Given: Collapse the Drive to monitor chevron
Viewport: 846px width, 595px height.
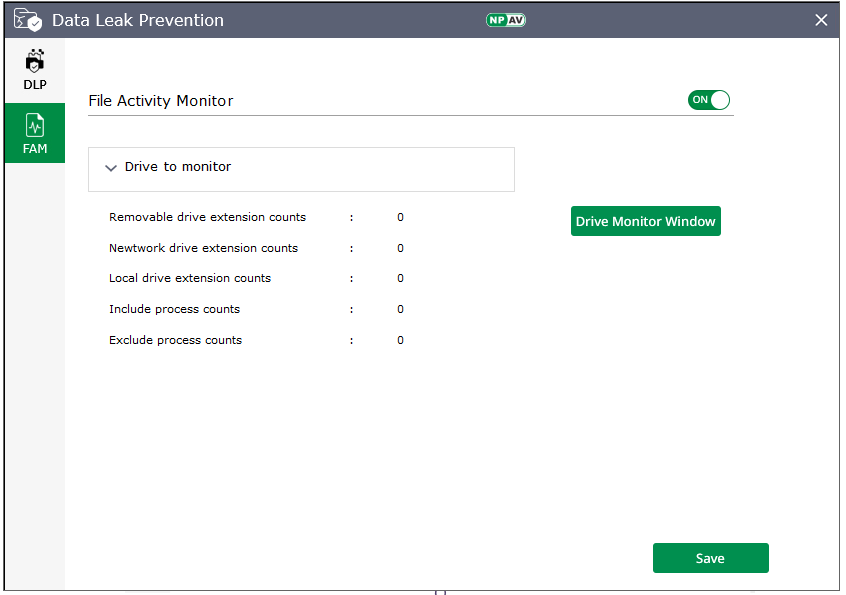Looking at the screenshot, I should coord(111,168).
